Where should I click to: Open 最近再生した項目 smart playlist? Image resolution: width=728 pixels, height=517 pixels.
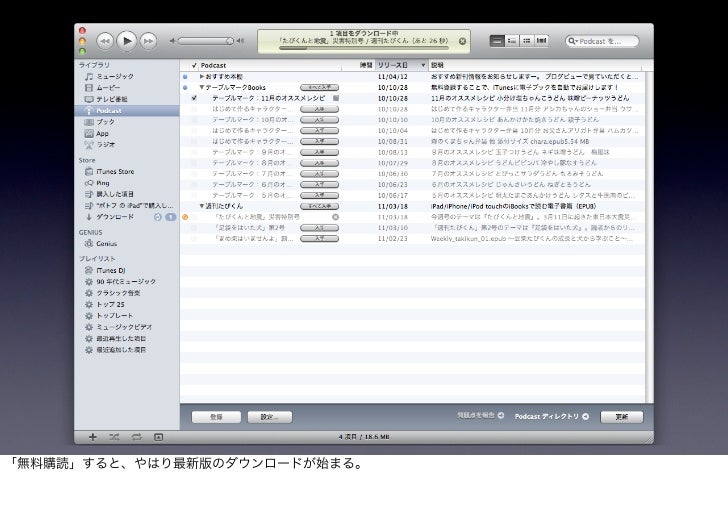tap(115, 339)
